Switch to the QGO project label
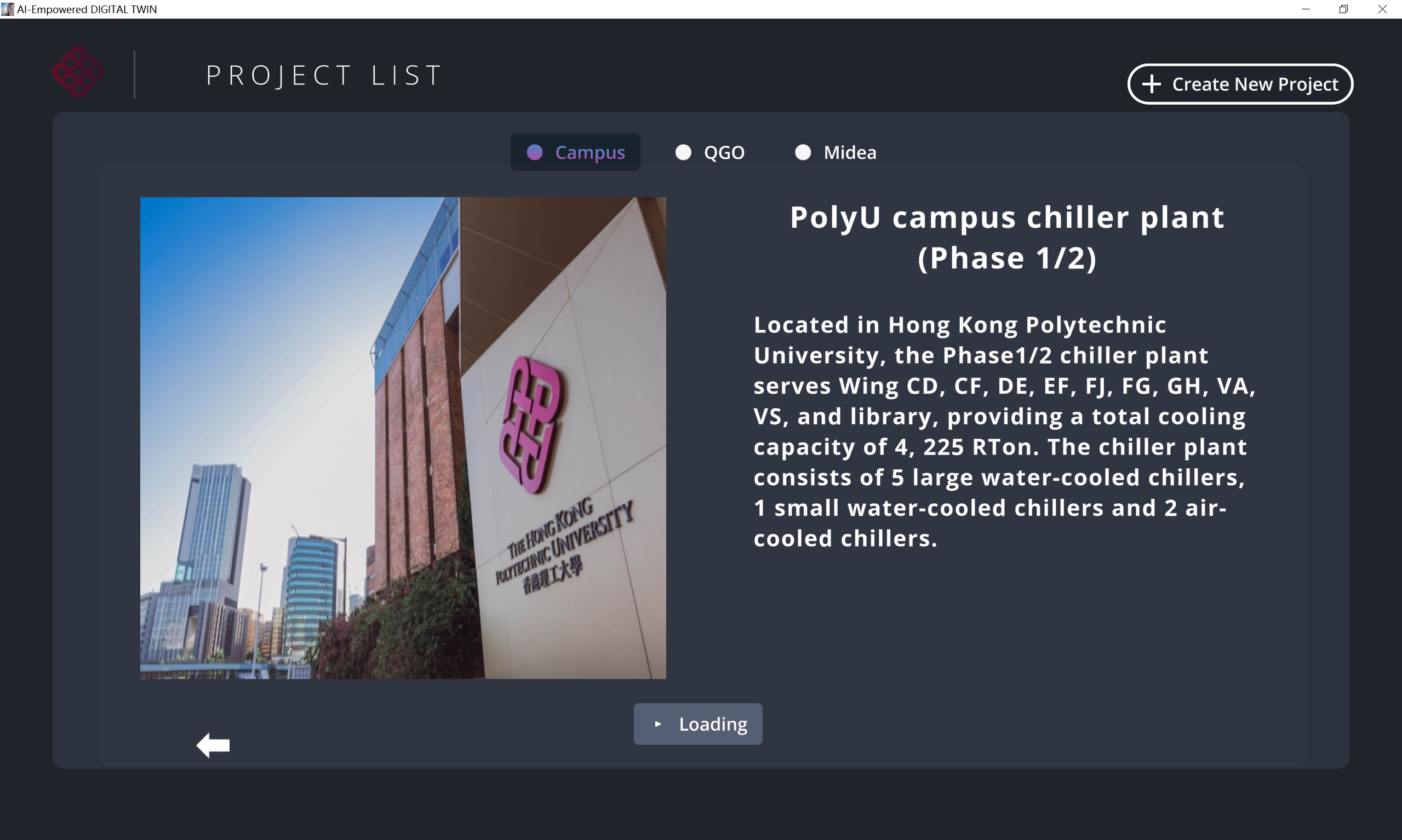This screenshot has height=840, width=1402. click(x=724, y=152)
